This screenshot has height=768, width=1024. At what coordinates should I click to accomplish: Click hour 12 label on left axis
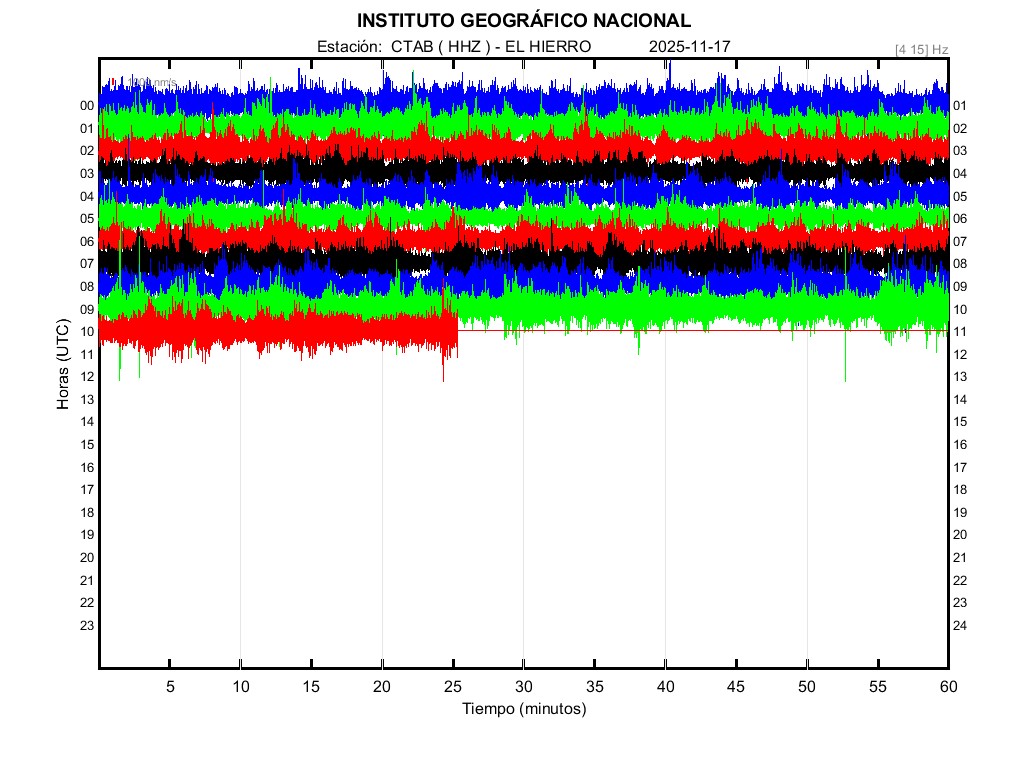(87, 377)
